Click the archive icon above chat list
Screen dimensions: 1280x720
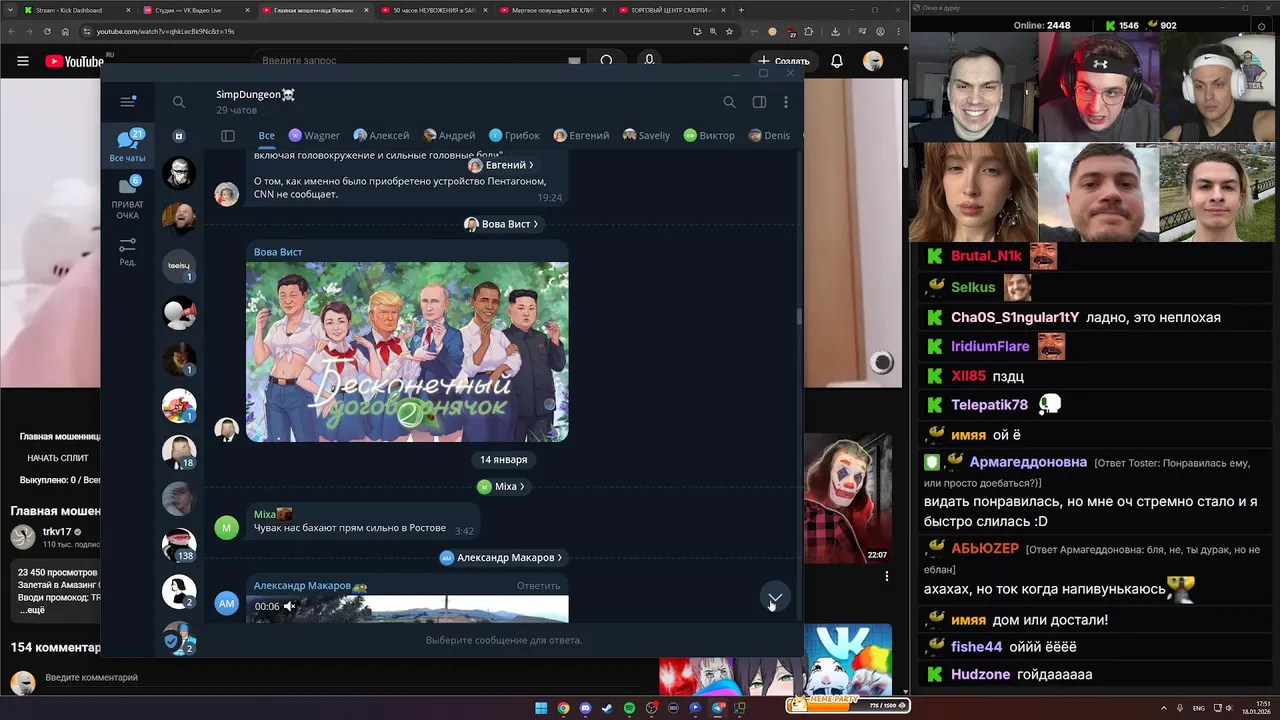coord(179,136)
